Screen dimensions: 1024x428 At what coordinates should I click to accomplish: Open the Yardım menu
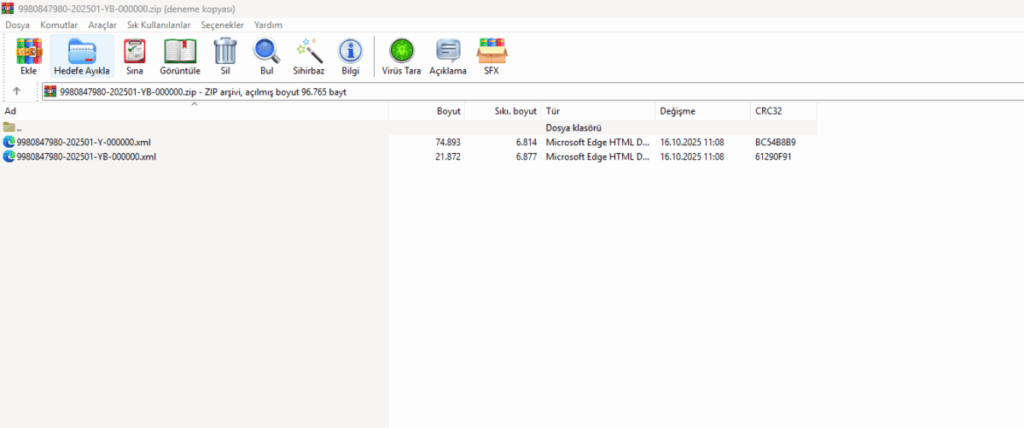tap(268, 25)
